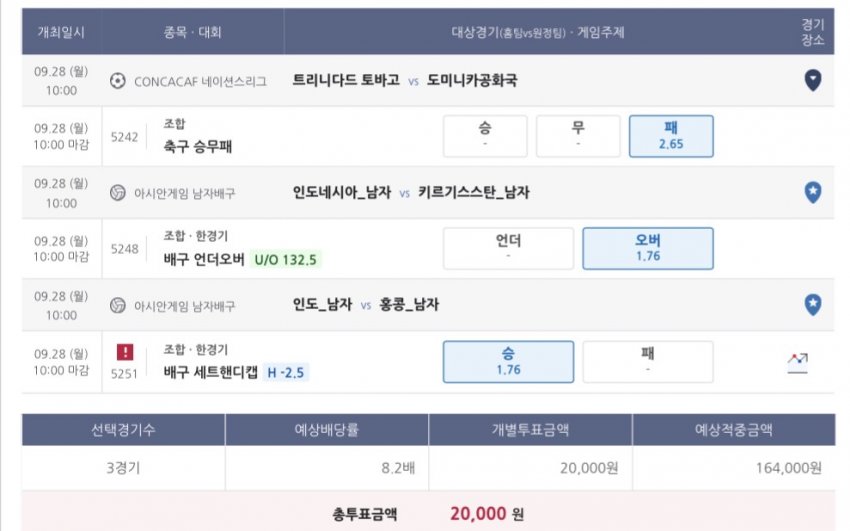Select 언더 option for 배구 언더오버
Image resolution: width=850 pixels, height=531 pixels.
[508, 249]
